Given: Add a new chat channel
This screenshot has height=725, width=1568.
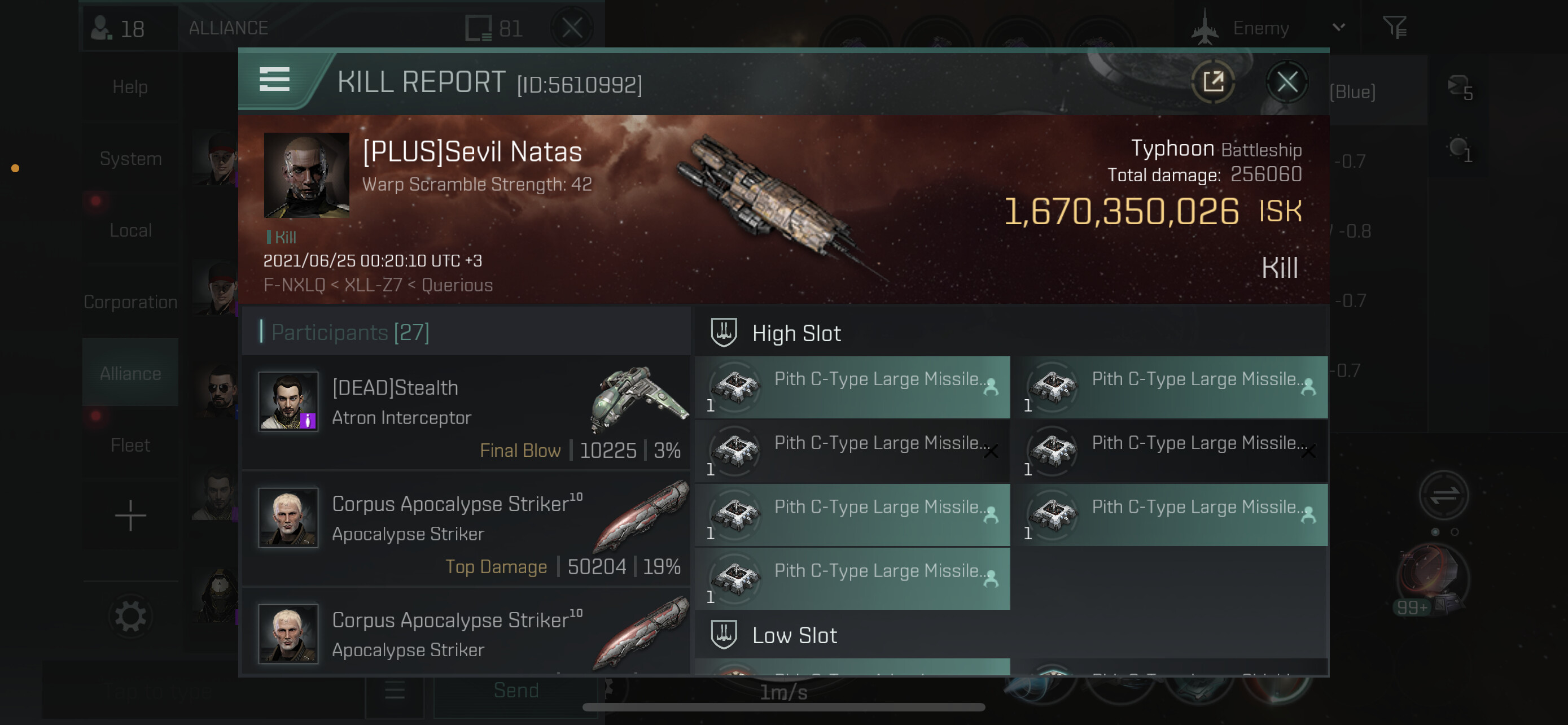Looking at the screenshot, I should [x=130, y=516].
